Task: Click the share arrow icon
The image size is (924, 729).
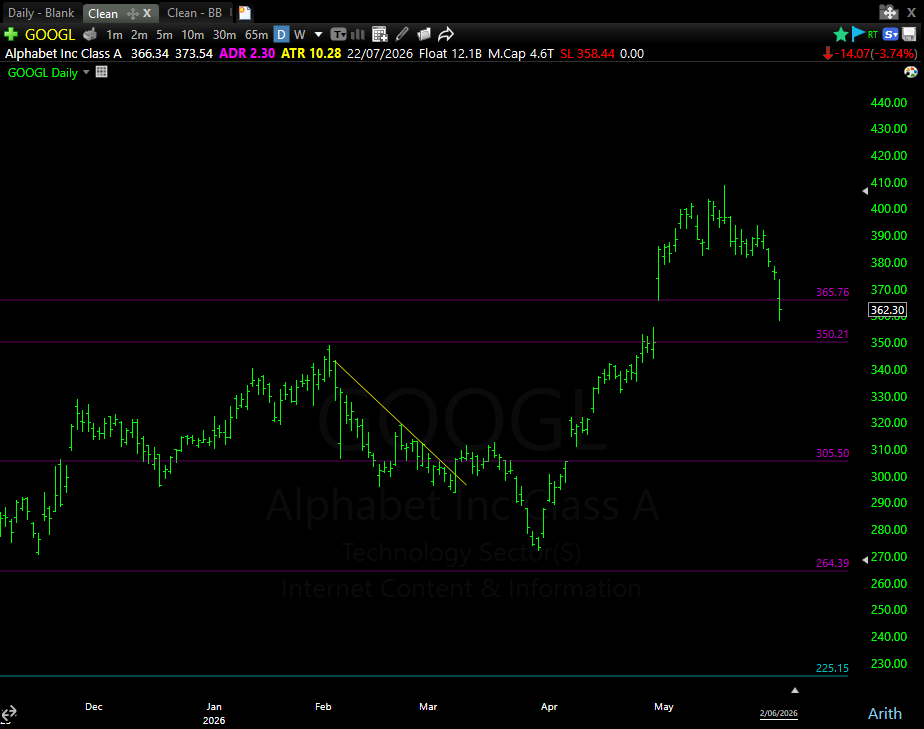Action: (446, 35)
